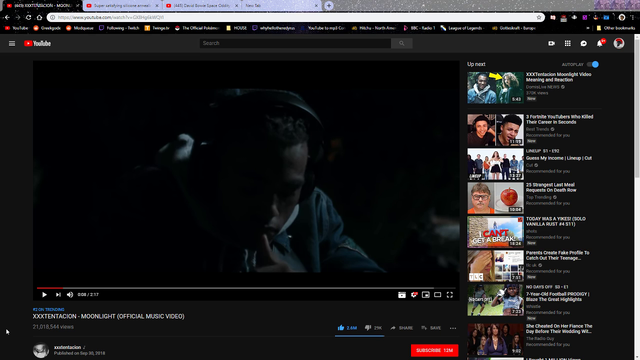
Task: Open the YouTube bookmark
Action: coord(16,28)
